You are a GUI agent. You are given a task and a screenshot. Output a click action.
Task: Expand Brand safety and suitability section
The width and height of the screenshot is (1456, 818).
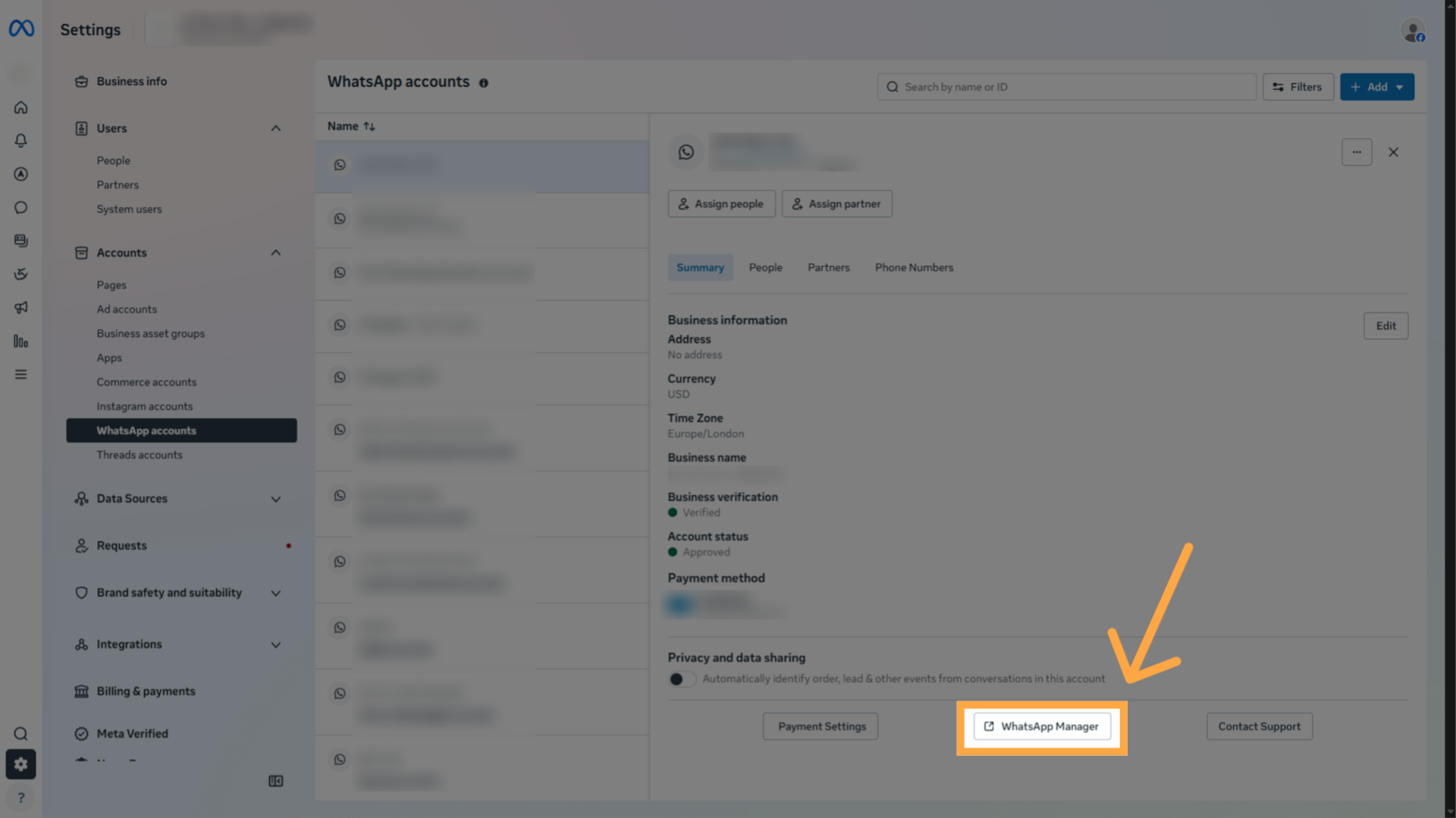tap(276, 593)
